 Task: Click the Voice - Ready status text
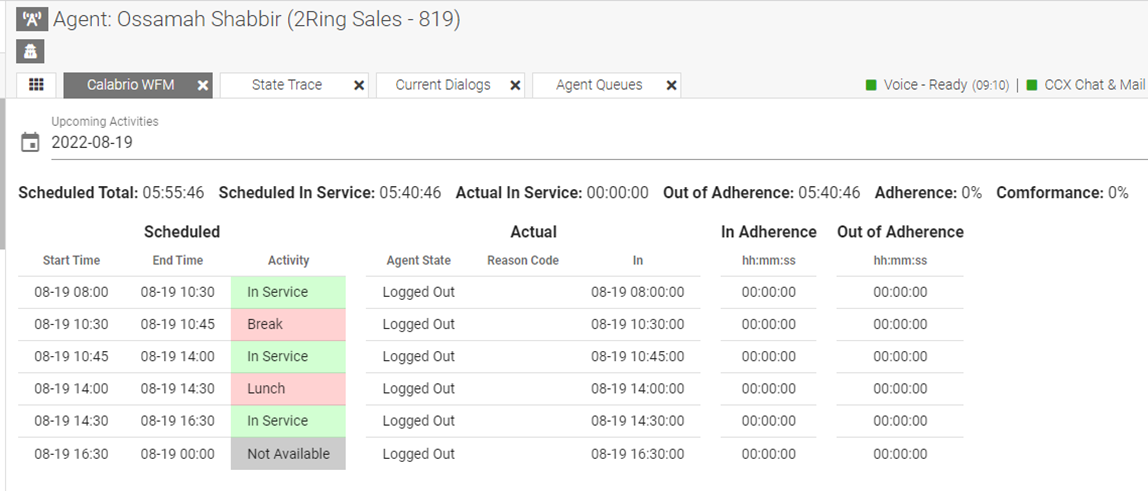pos(925,85)
